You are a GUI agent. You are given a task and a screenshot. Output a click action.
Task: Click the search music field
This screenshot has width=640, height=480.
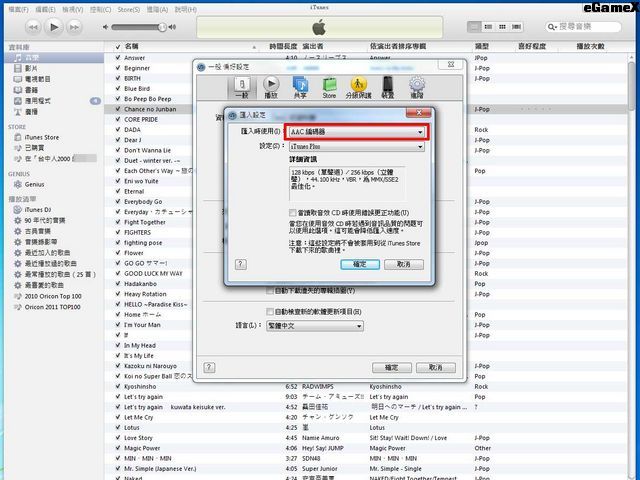tap(583, 27)
